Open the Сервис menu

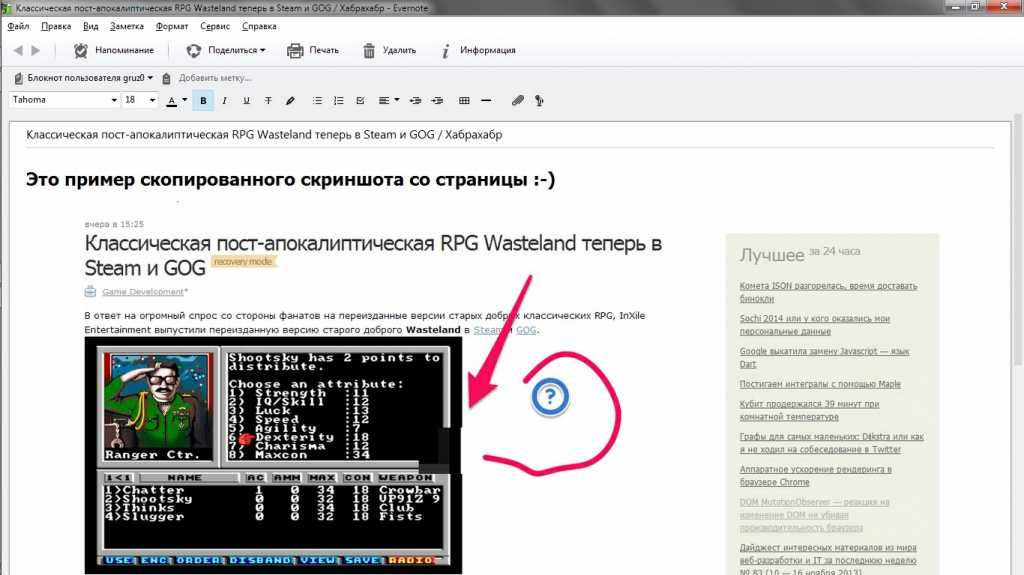tap(214, 26)
